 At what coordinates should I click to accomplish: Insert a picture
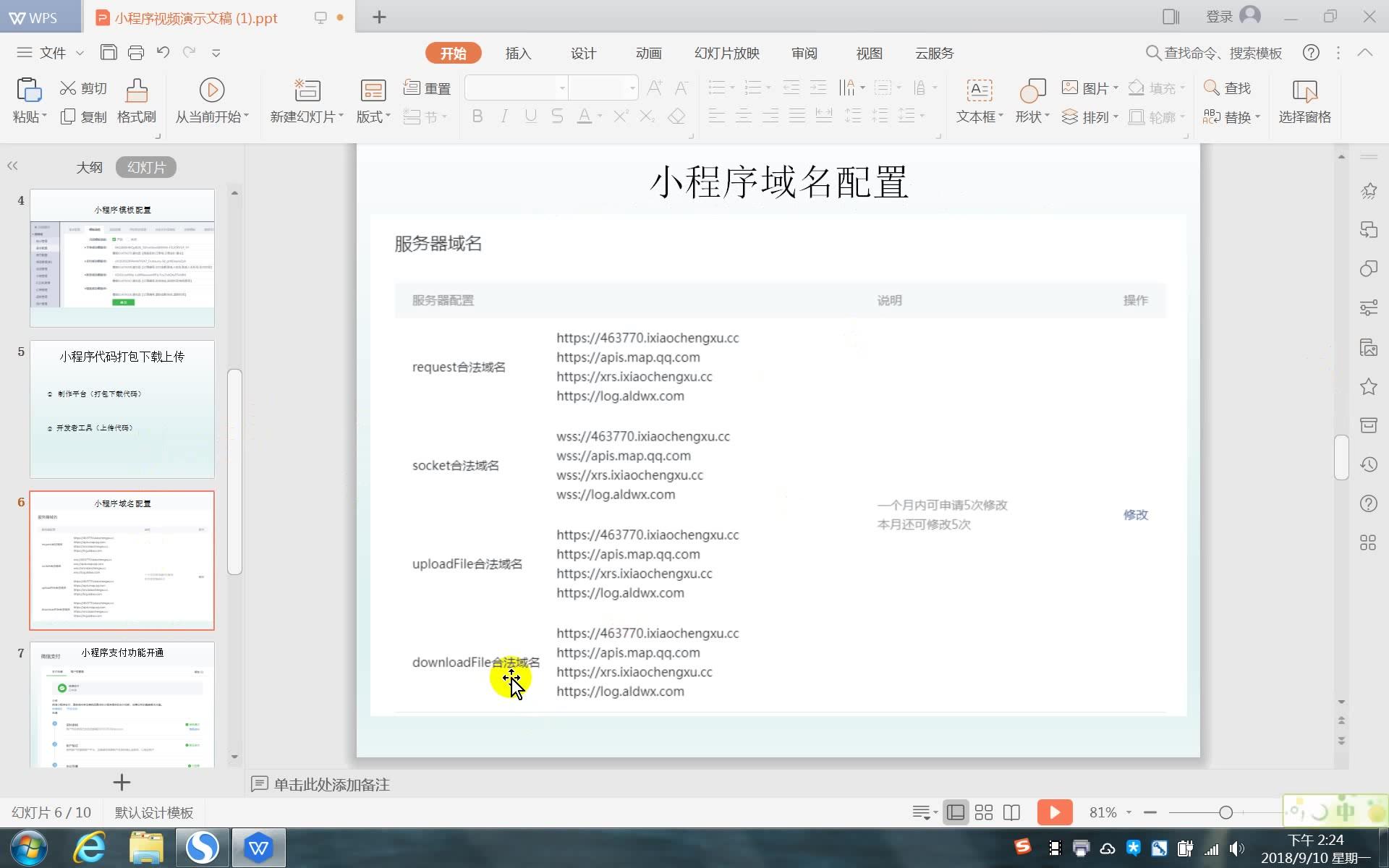(x=1089, y=88)
